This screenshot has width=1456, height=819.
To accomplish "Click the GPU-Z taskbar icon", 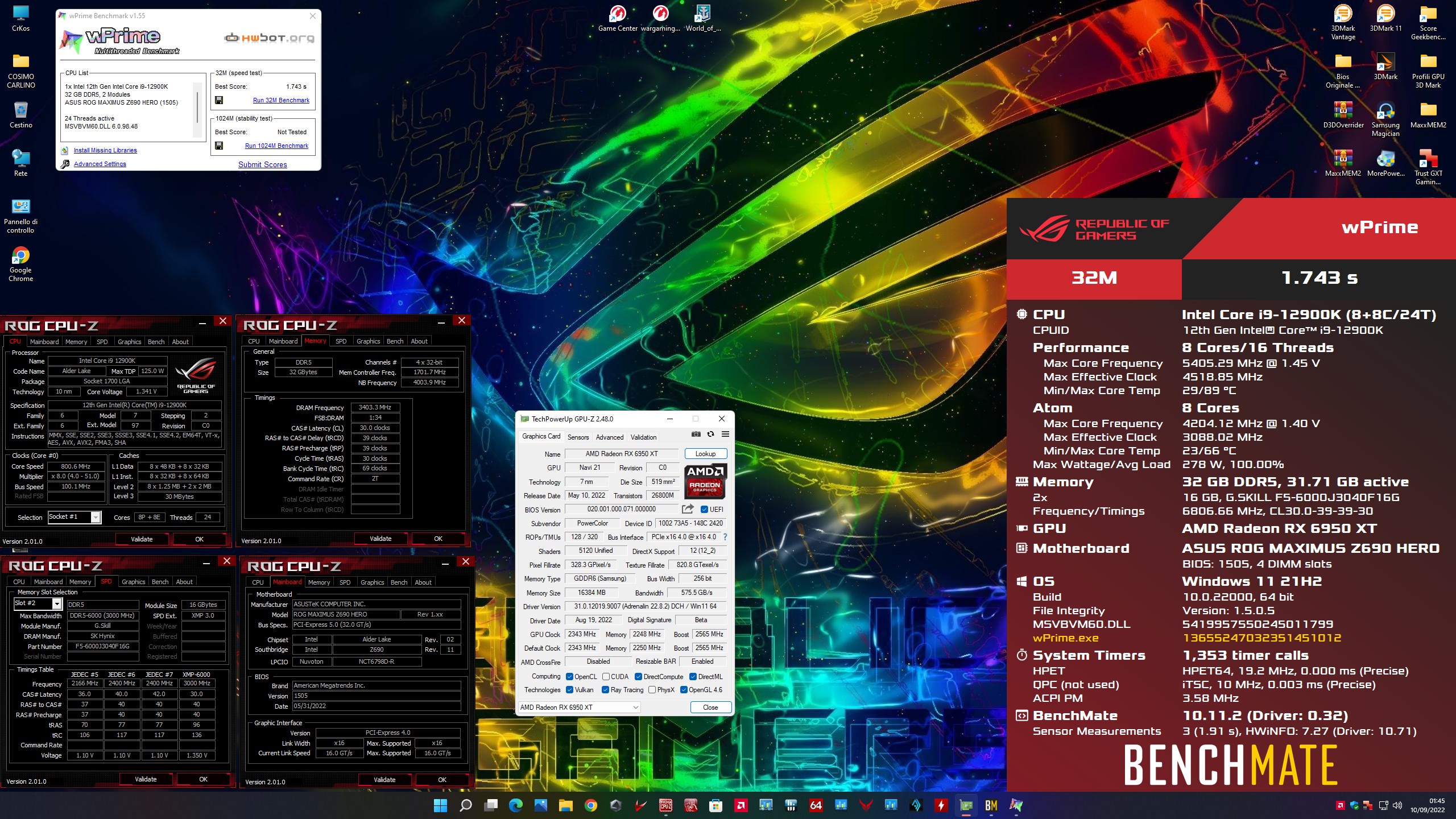I will click(966, 805).
